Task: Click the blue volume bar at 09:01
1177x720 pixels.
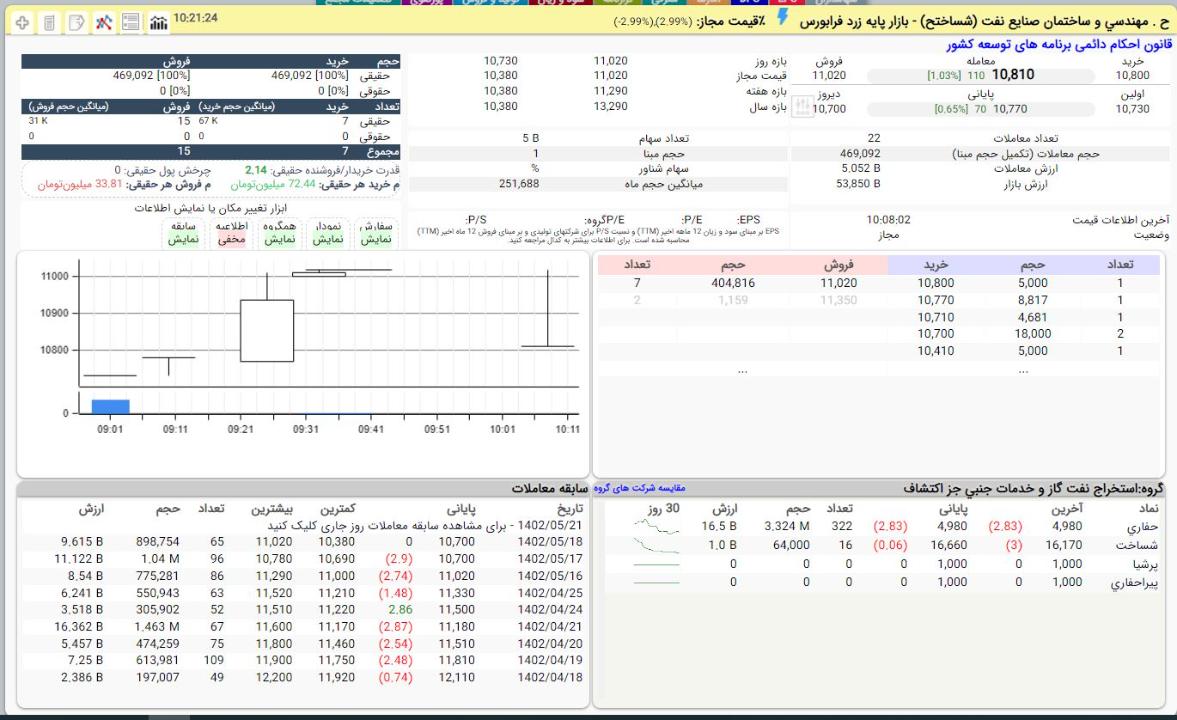Action: click(x=111, y=406)
